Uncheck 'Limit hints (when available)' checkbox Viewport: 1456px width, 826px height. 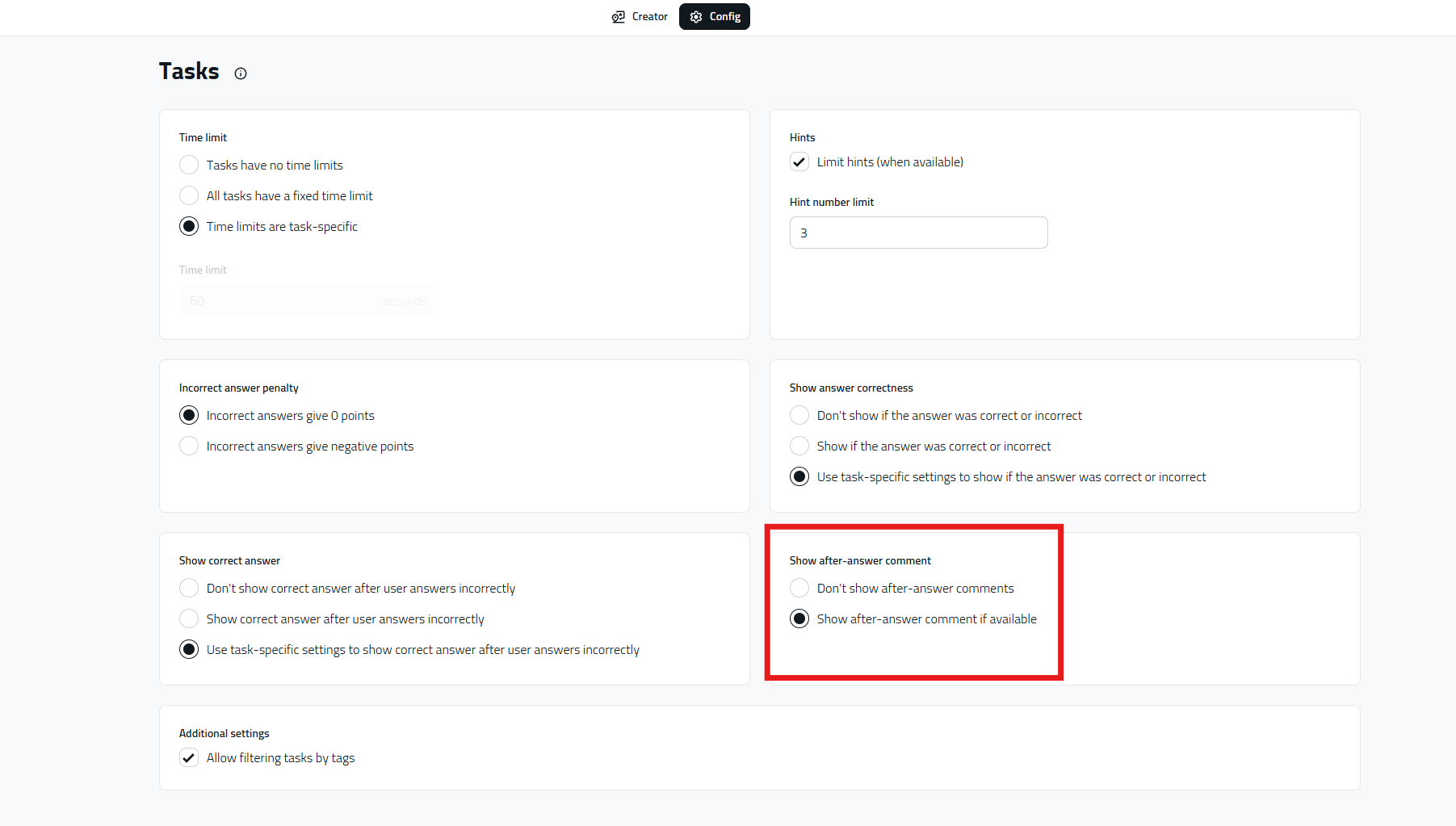(x=799, y=162)
